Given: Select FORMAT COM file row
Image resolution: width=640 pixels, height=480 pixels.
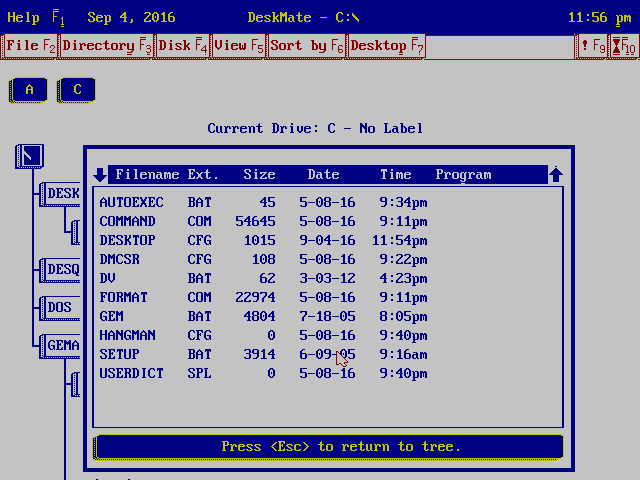Looking at the screenshot, I should 328,298.
